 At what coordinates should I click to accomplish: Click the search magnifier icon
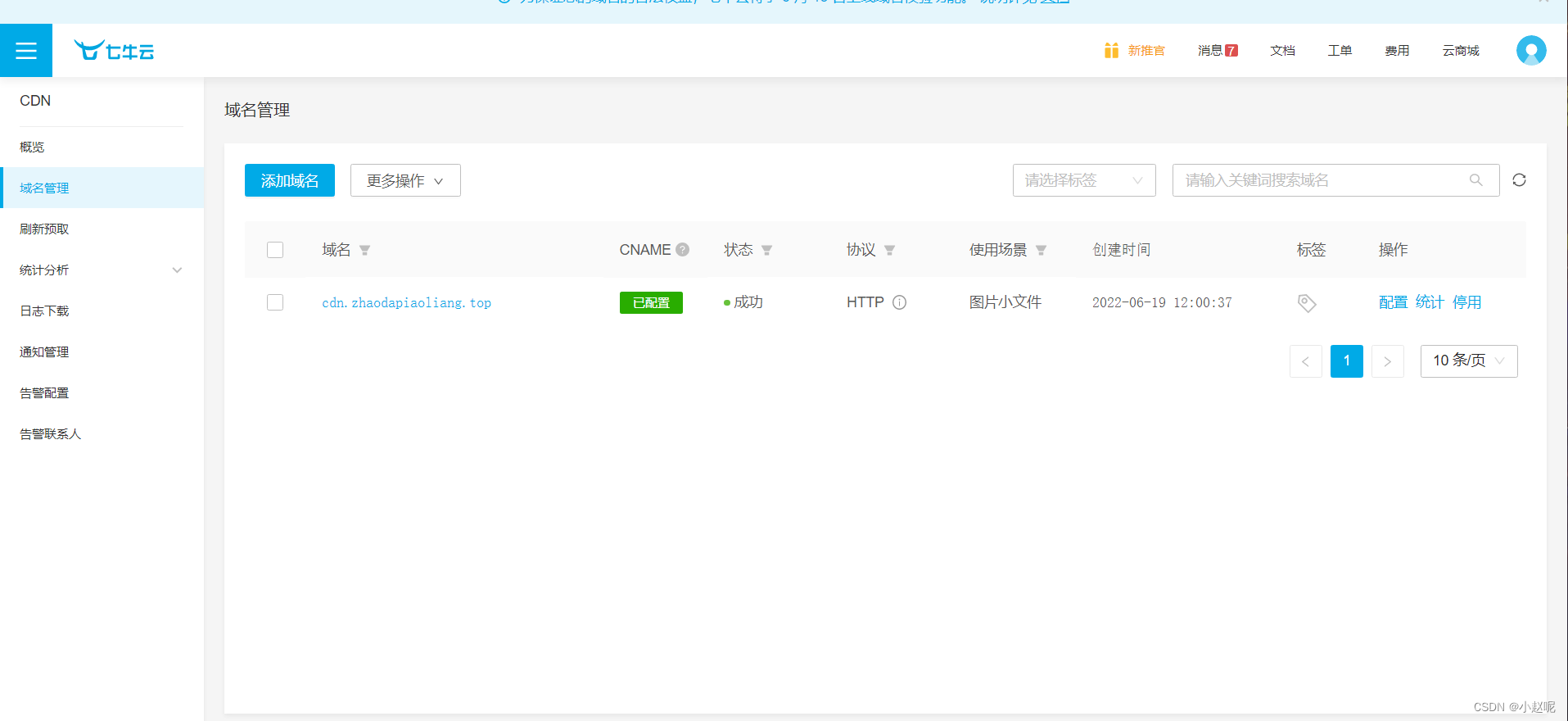click(1476, 180)
